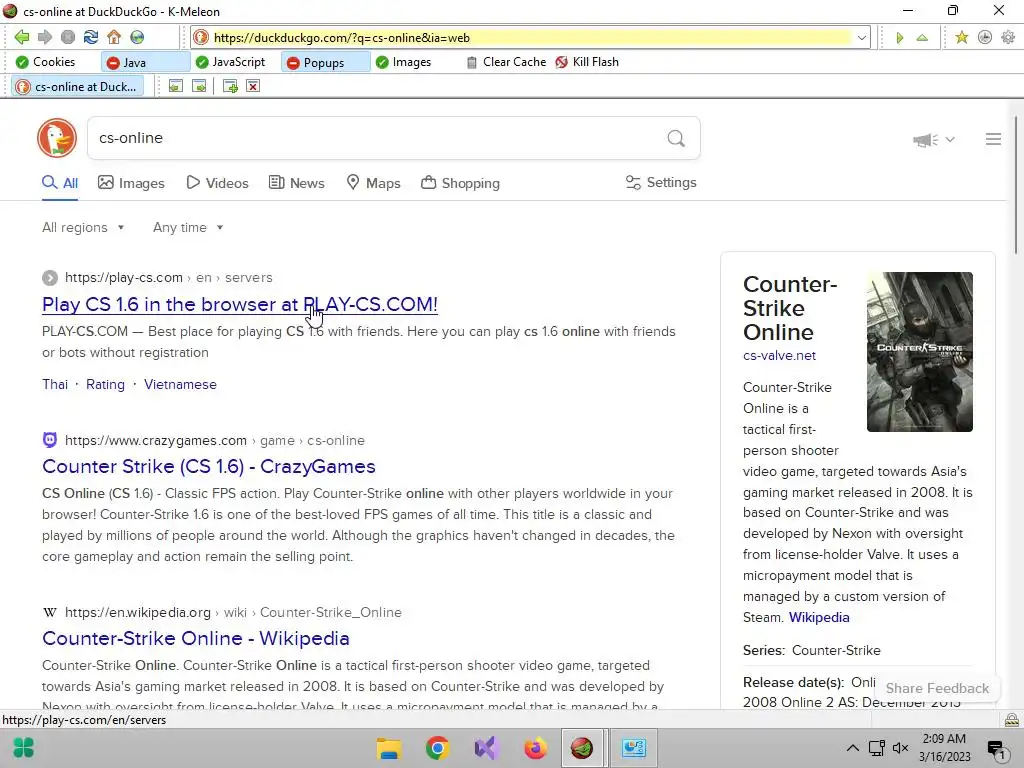This screenshot has height=768, width=1024.
Task: Click the green Go arrow beside URL bar
Action: 900,38
